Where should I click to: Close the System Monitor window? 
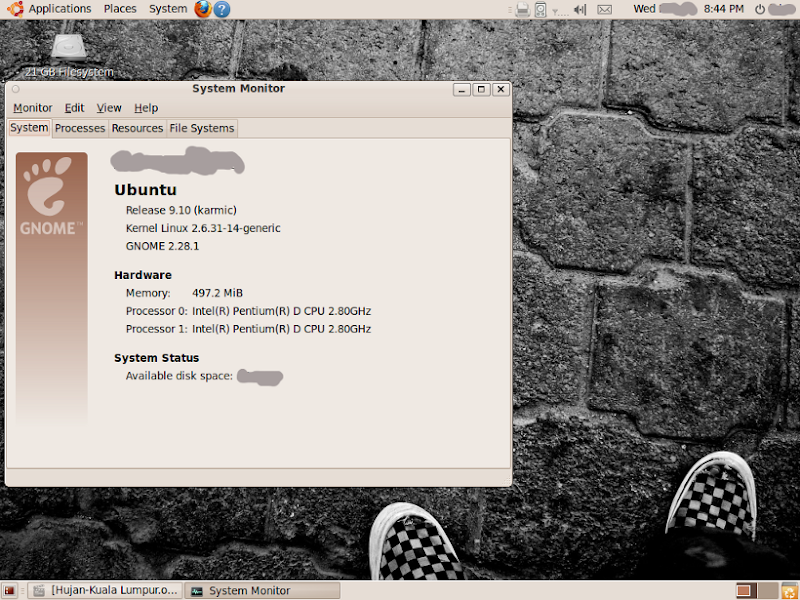tap(501, 89)
